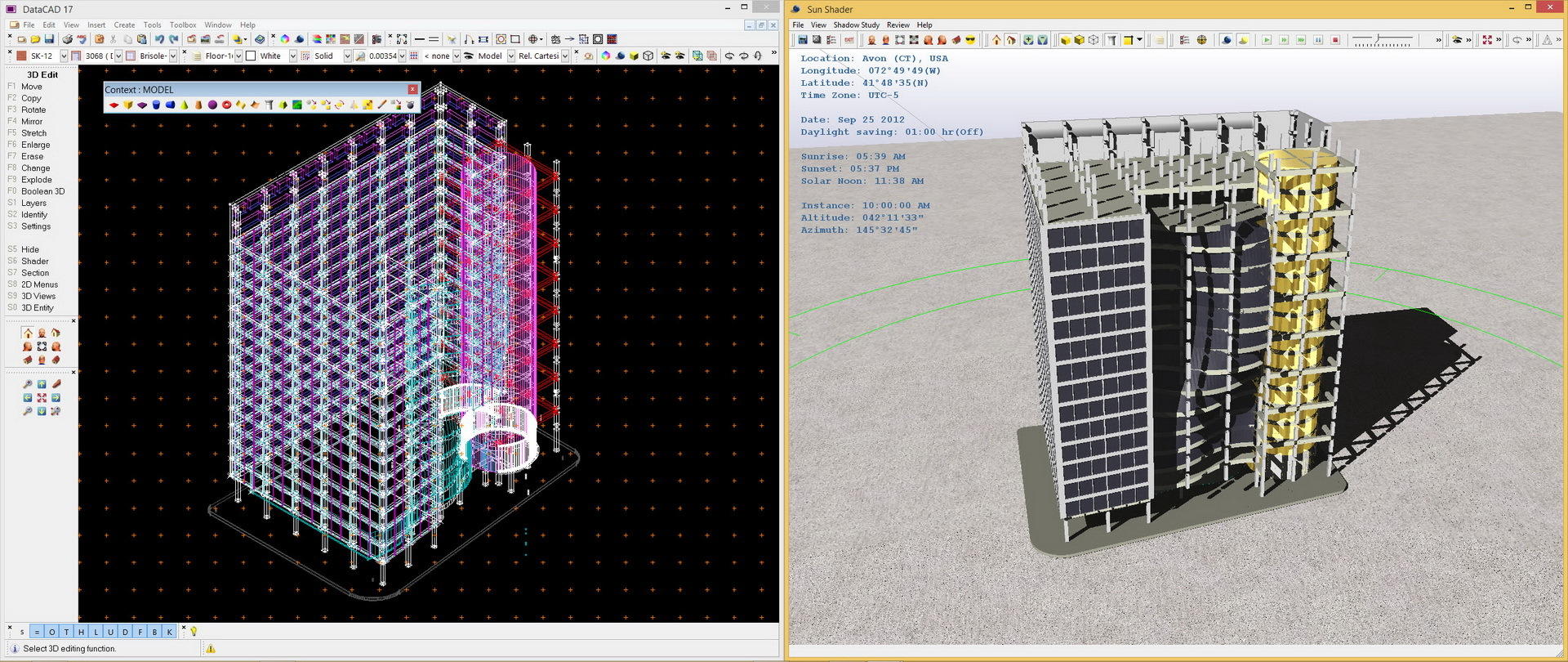
Task: Click the zoom extents icon with red arrows
Action: tap(42, 398)
